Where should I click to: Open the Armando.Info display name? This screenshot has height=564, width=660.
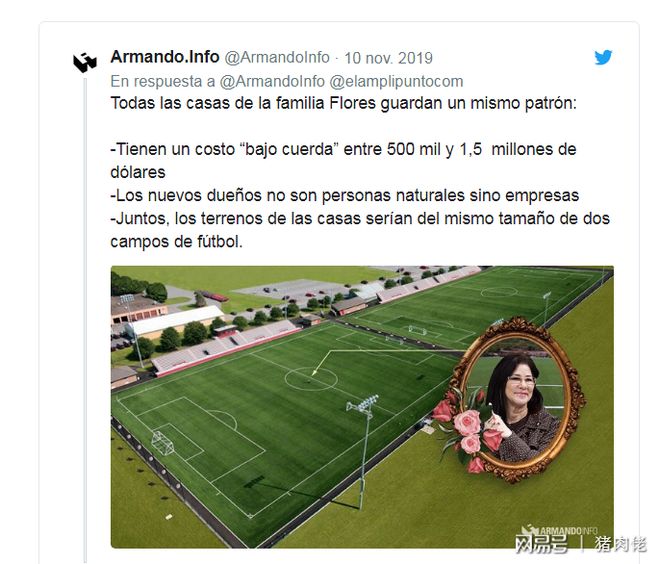[165, 57]
